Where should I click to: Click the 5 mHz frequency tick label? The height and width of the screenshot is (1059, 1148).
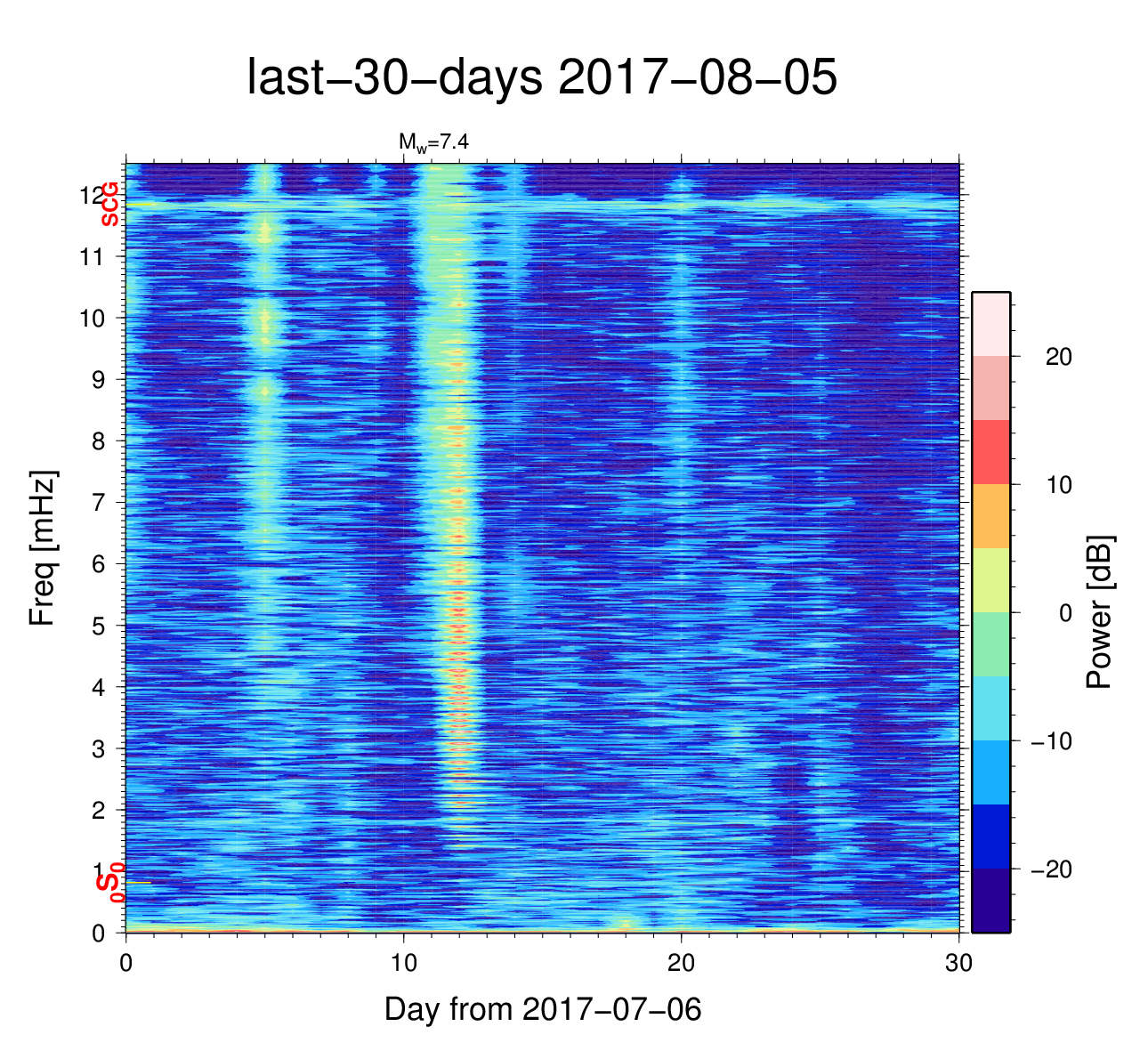tap(98, 626)
